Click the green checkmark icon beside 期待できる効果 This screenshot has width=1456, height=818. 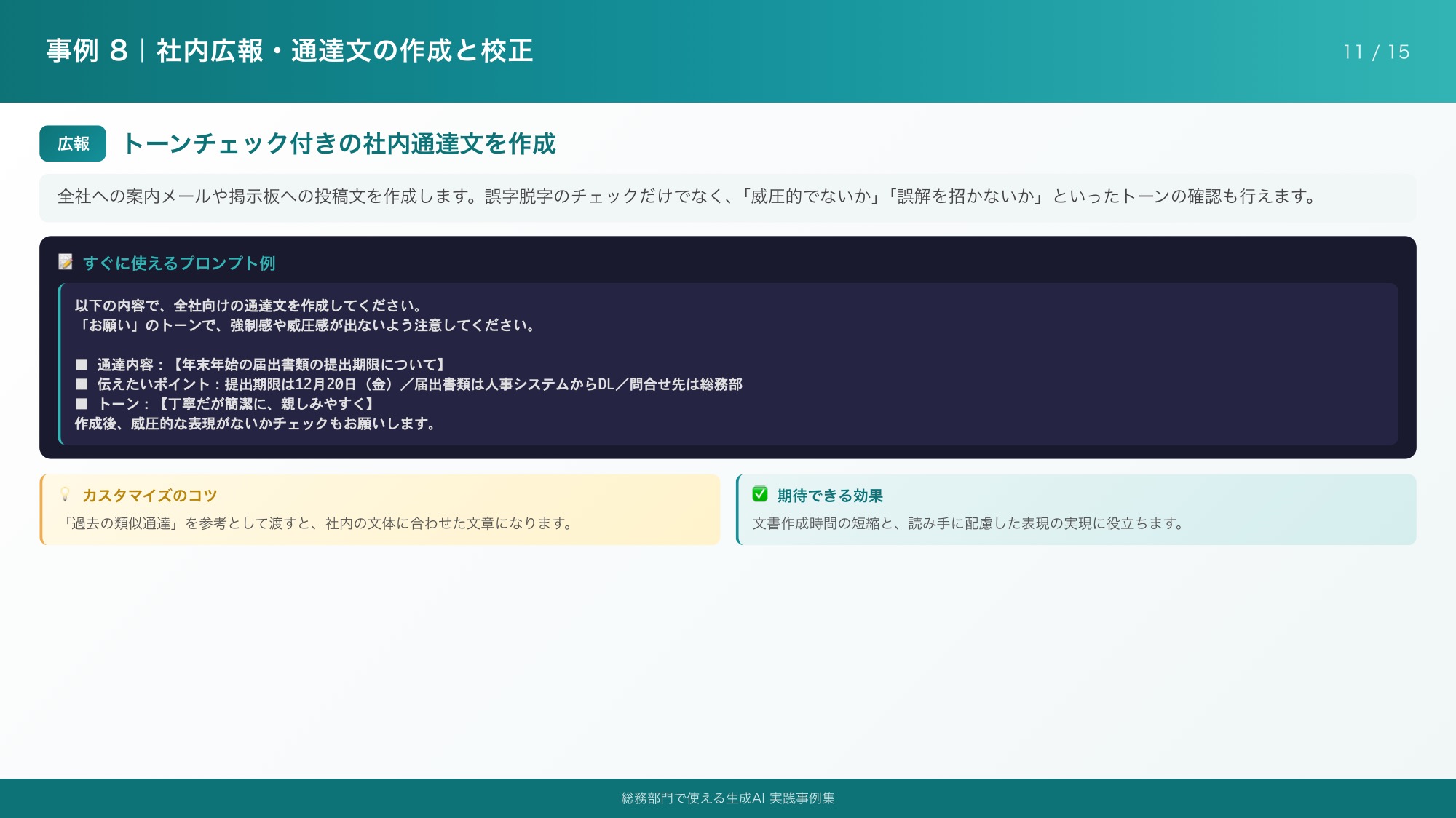click(x=760, y=495)
